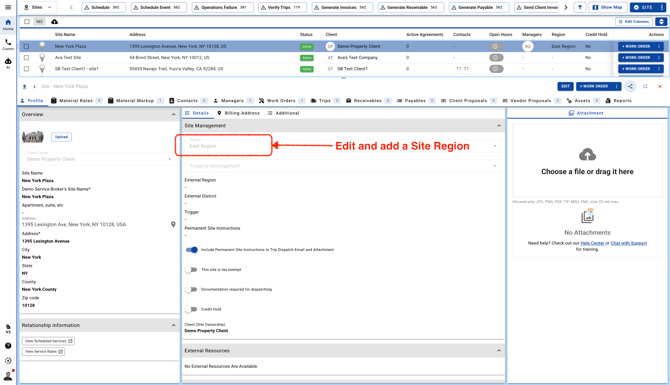Switch to the Contacts tab
This screenshot has height=385, width=670.
coord(188,101)
